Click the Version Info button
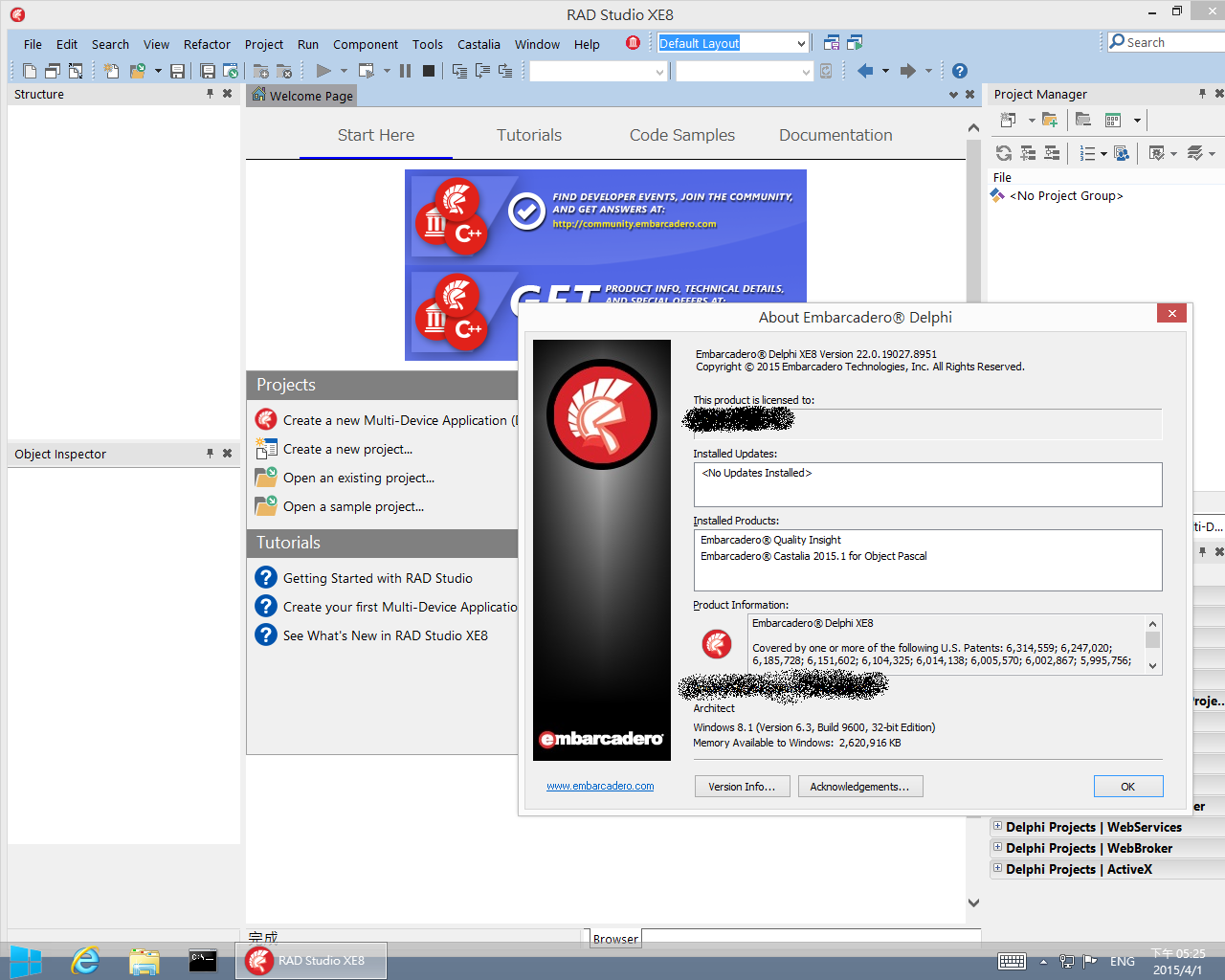Screen dimensions: 1225x980 click(x=742, y=787)
